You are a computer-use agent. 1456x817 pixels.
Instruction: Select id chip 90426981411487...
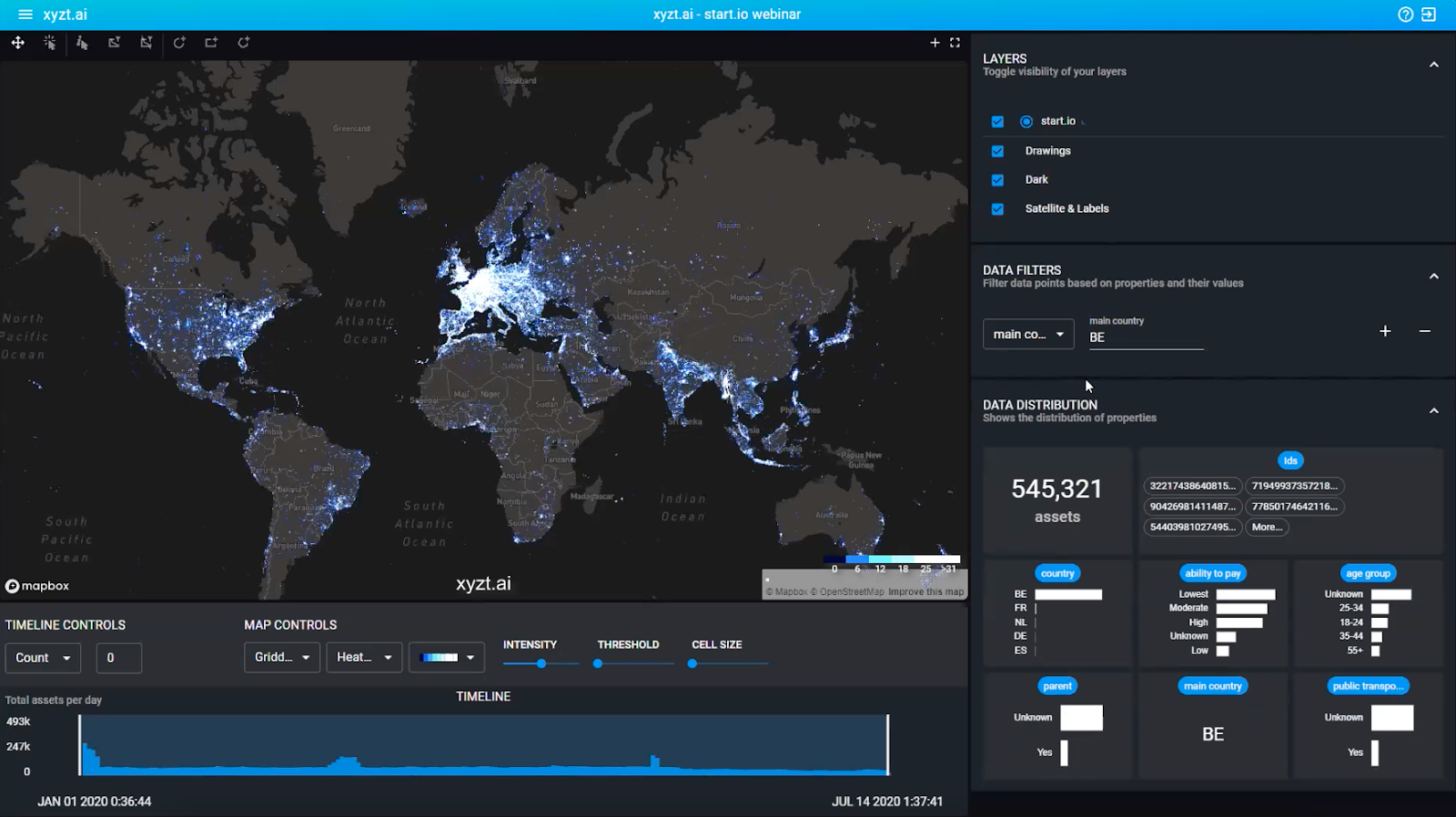[1192, 507]
